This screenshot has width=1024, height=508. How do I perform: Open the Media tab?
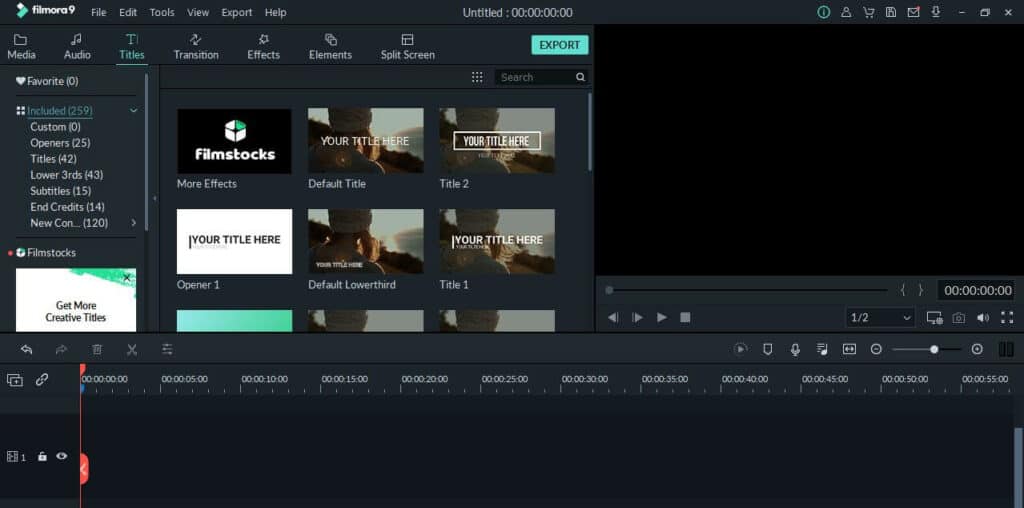[21, 47]
